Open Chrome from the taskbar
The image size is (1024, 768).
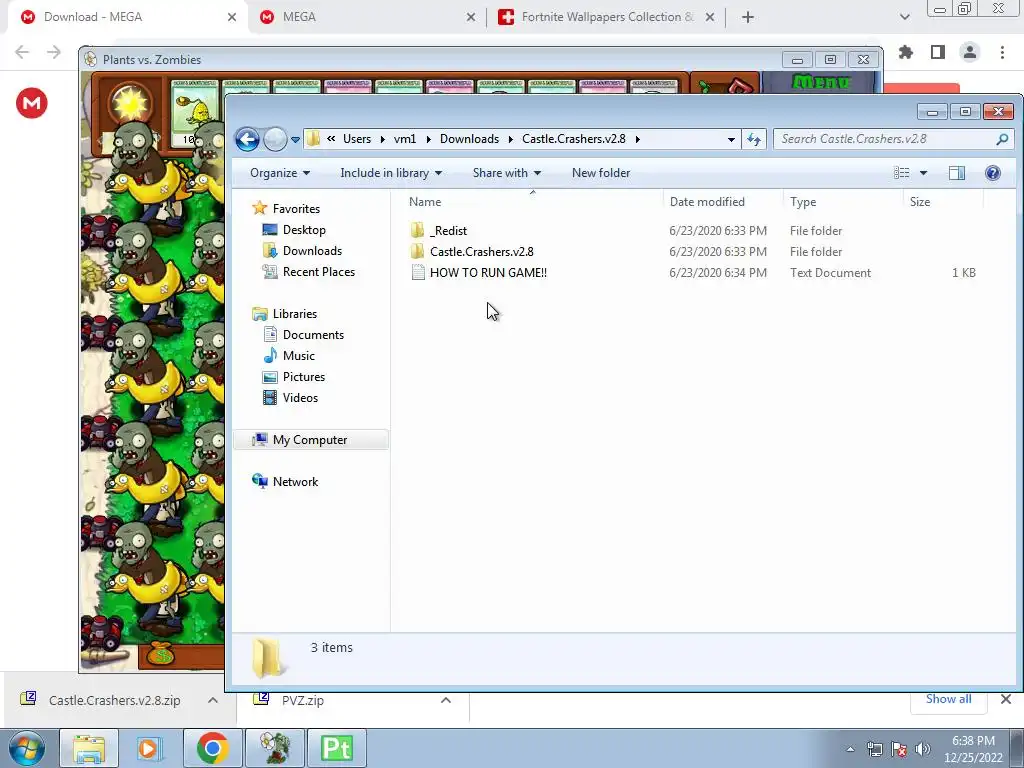coord(212,748)
